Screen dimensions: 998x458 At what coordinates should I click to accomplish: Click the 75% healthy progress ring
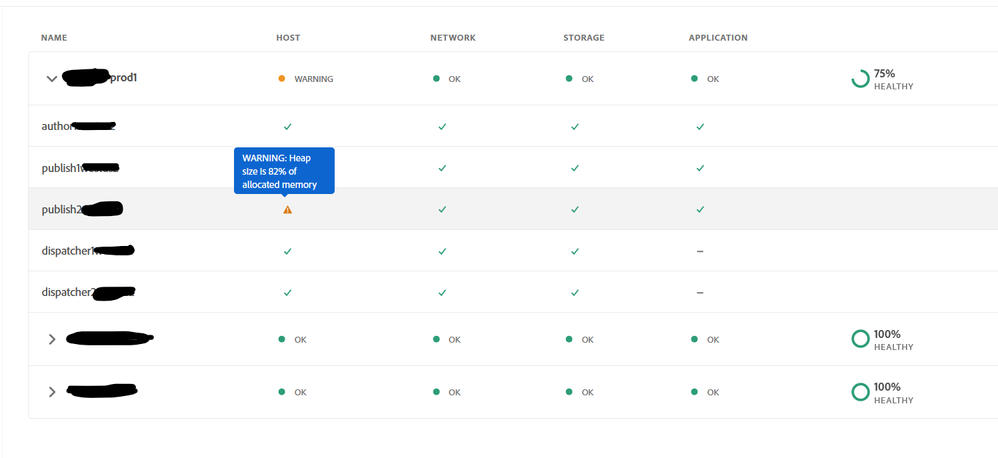pyautogui.click(x=860, y=79)
